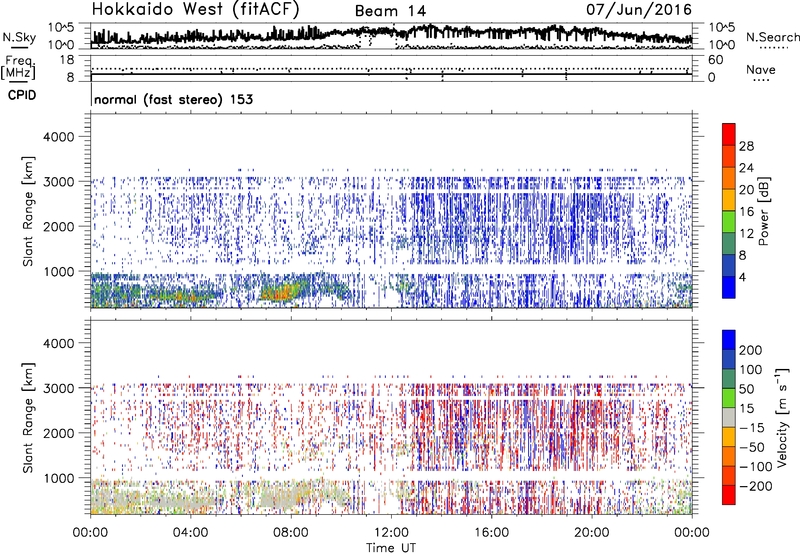Click the 60 Nave tick label
Screen dimensions: 800x554
click(716, 60)
